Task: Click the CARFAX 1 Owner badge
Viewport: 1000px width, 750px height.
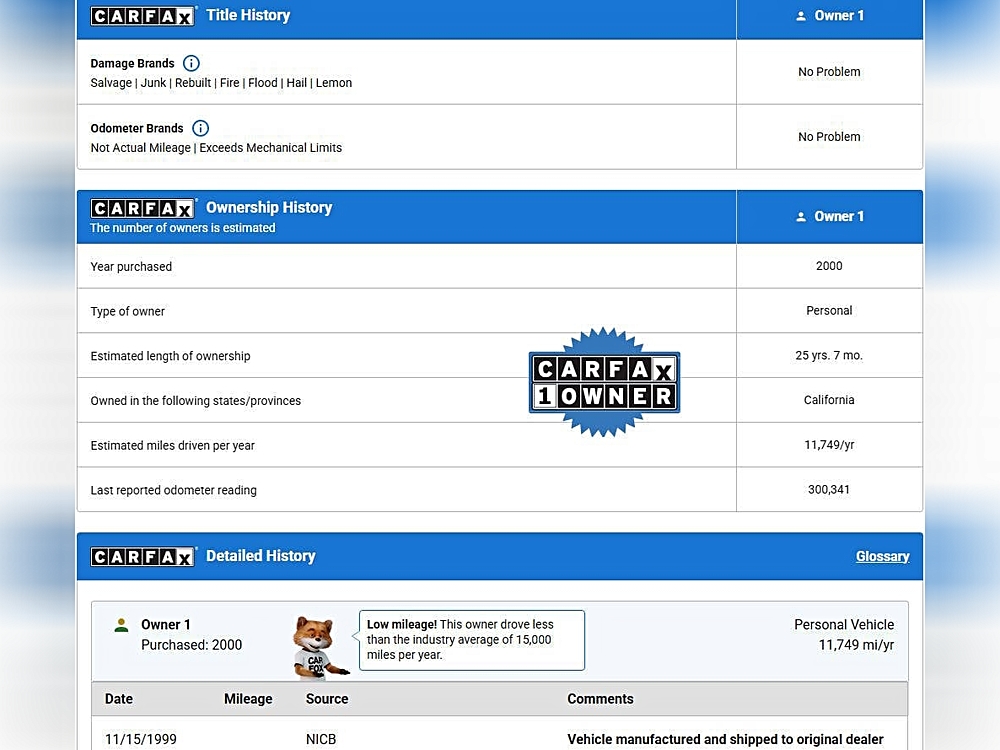Action: click(604, 382)
